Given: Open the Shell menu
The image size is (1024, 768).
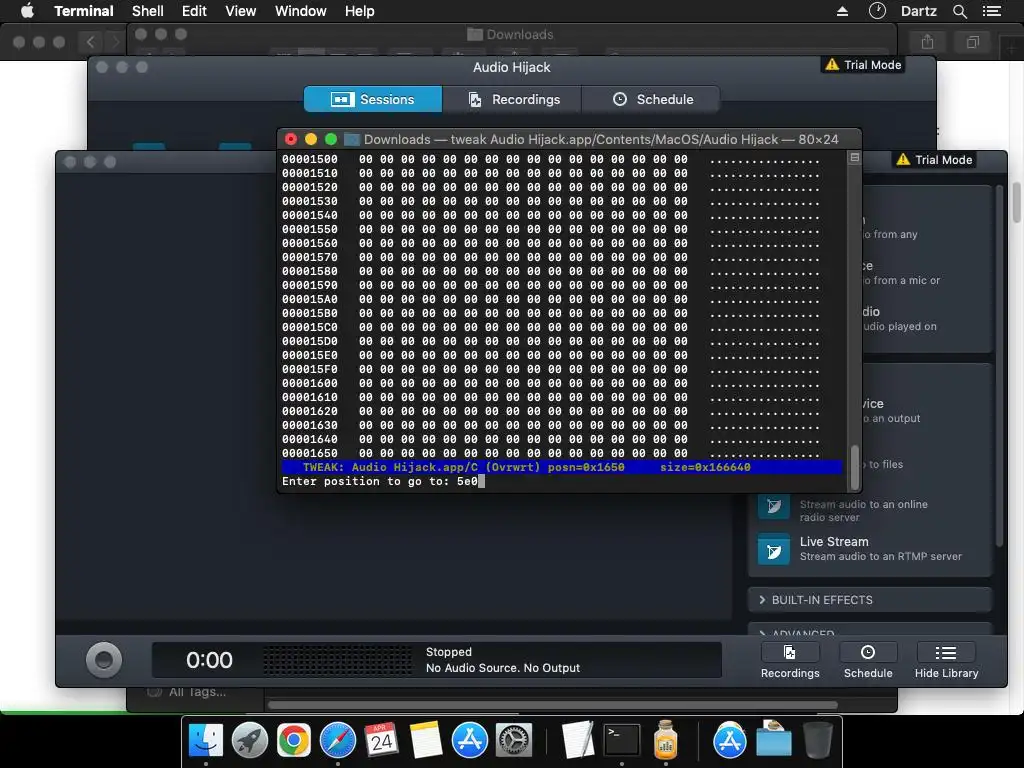Looking at the screenshot, I should pos(148,11).
